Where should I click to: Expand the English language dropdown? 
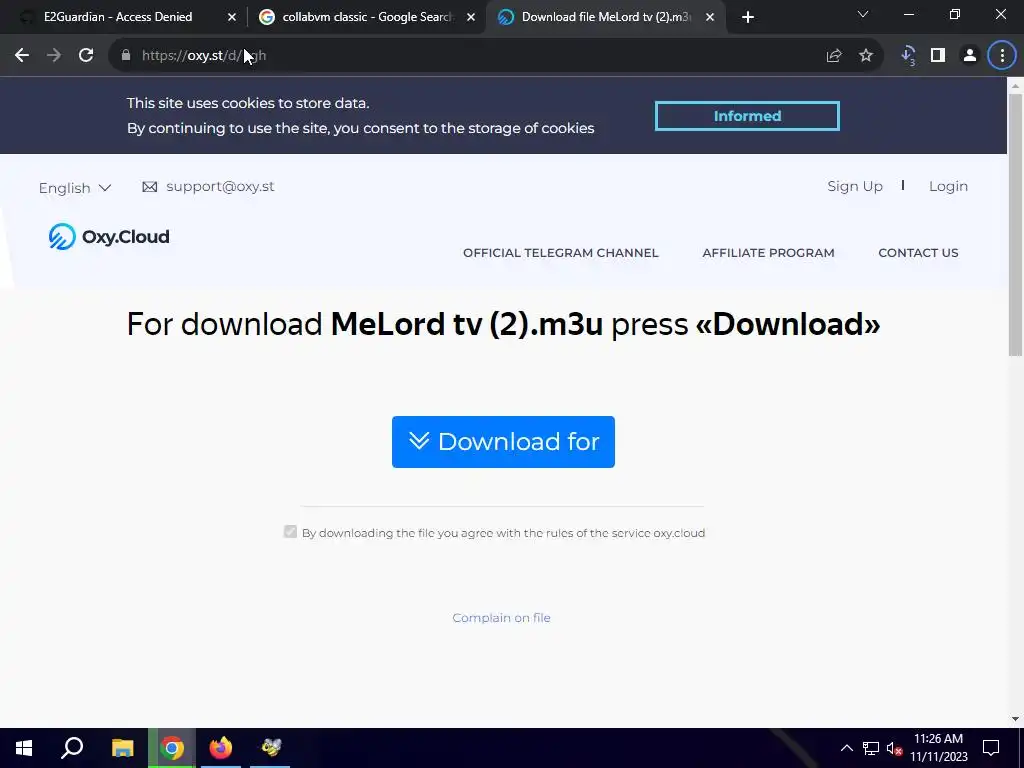click(74, 188)
